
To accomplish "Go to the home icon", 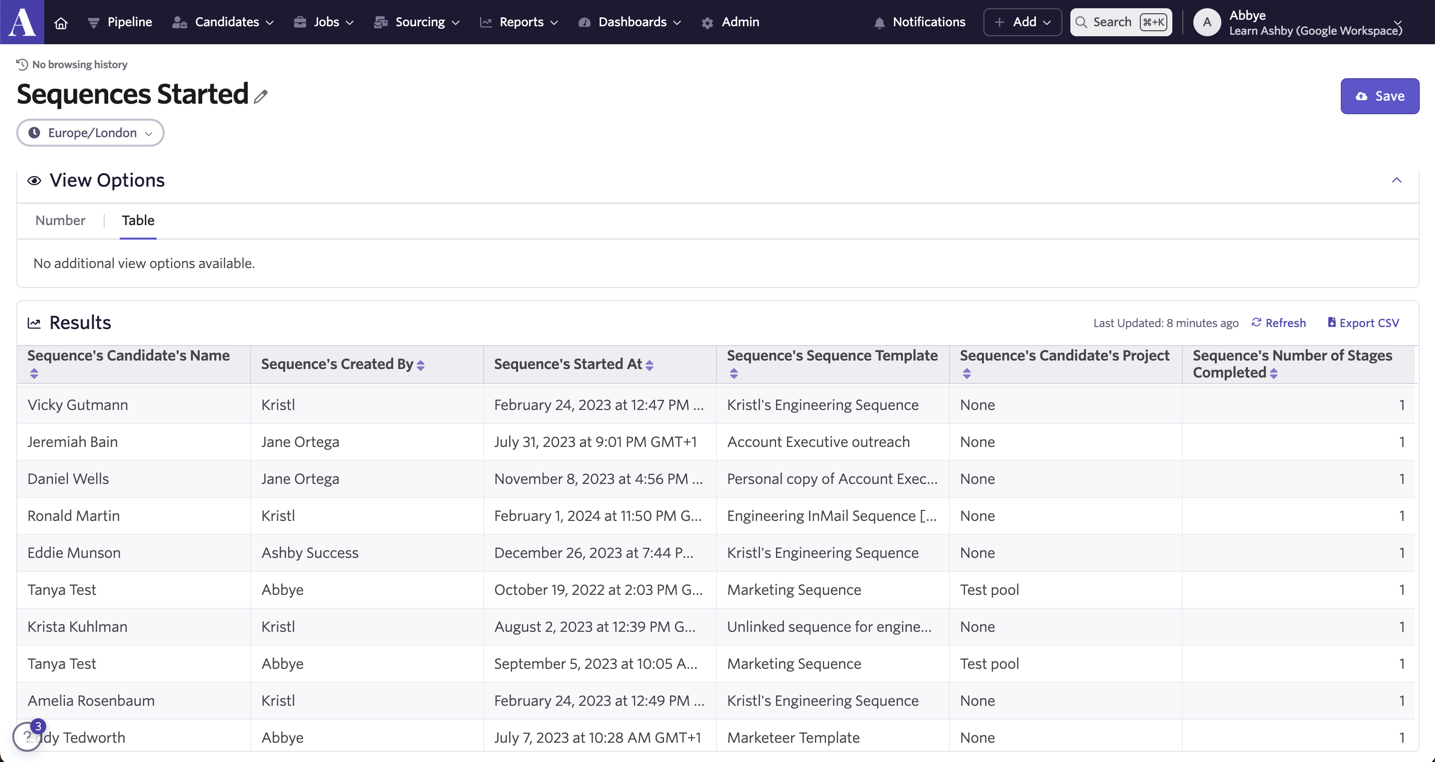I will point(61,23).
